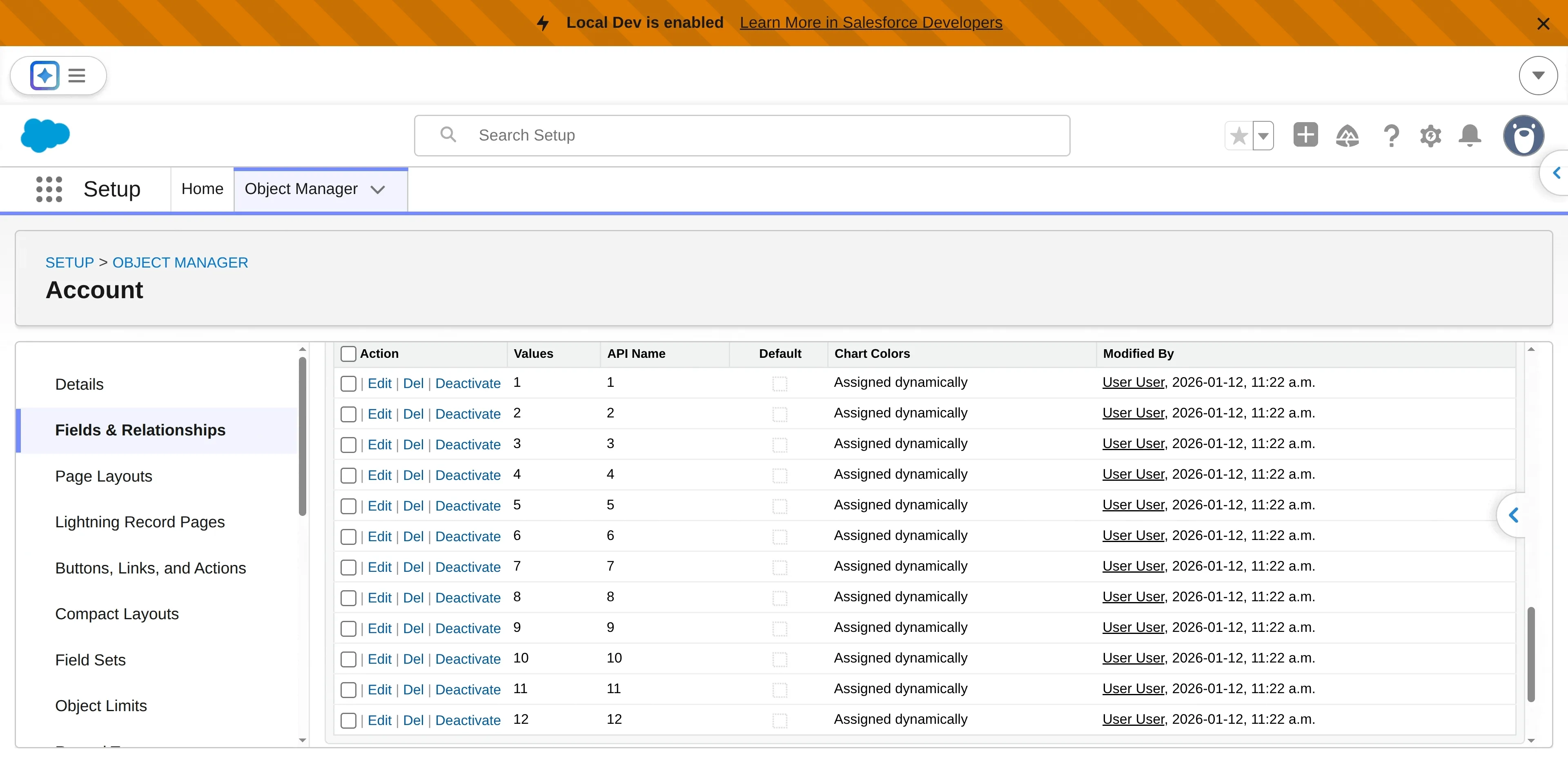Select all values with header checkbox
The width and height of the screenshot is (1568, 763).
(x=348, y=354)
